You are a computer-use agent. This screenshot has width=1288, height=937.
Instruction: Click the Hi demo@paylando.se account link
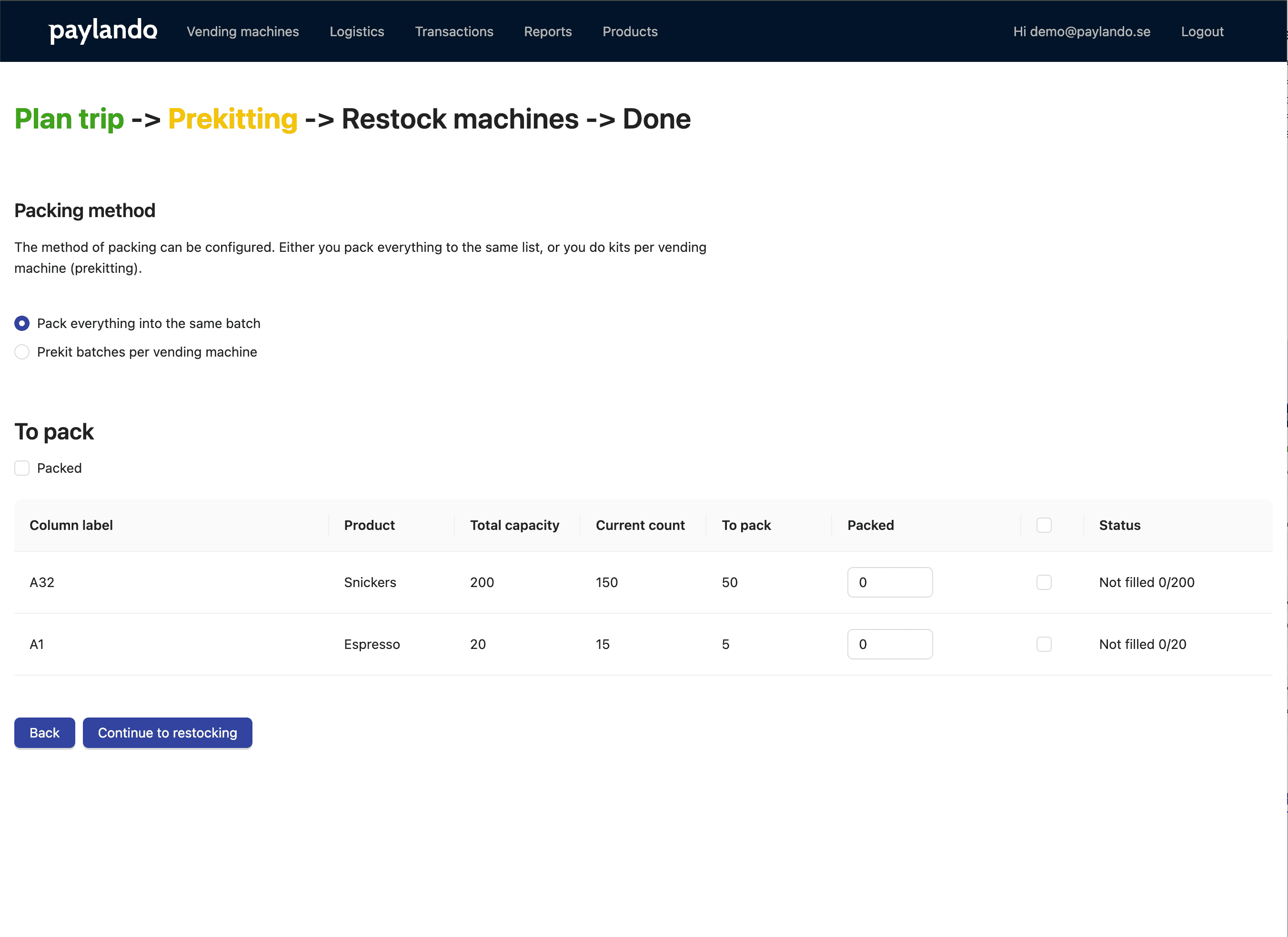(x=1081, y=32)
